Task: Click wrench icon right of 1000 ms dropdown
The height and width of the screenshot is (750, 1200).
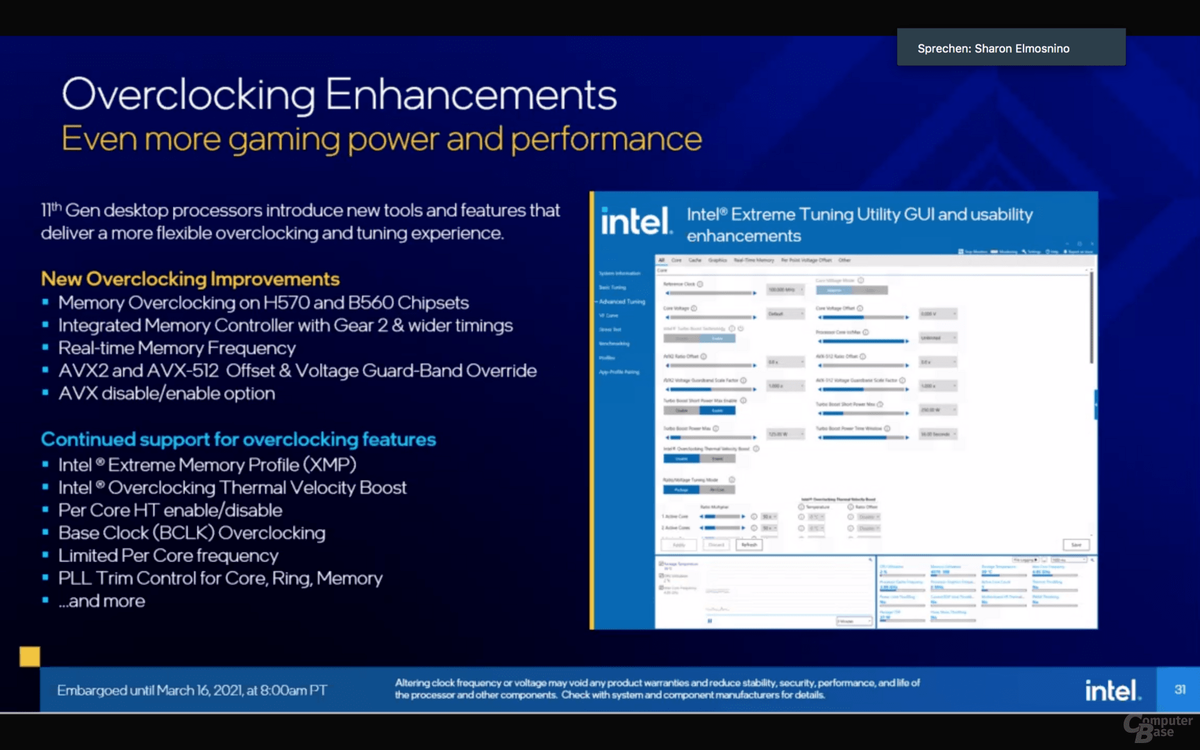Action: (1093, 559)
